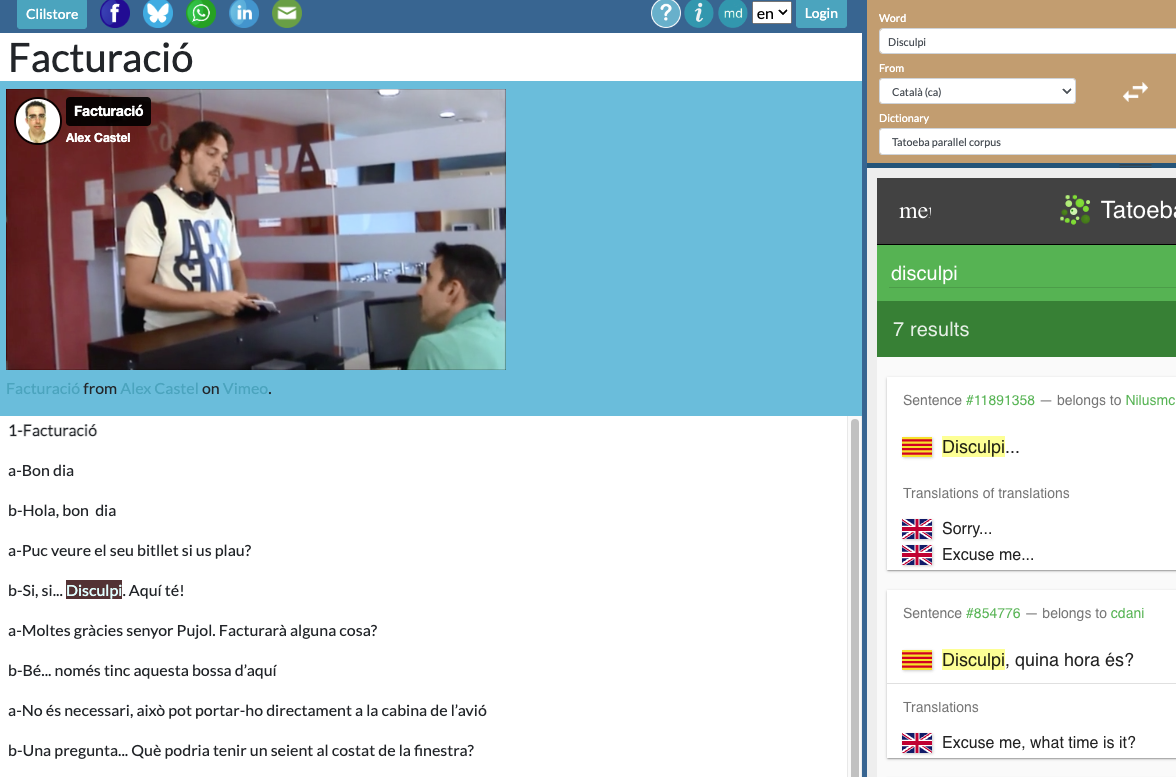
Task: Open the question mark help icon
Action: click(x=666, y=13)
